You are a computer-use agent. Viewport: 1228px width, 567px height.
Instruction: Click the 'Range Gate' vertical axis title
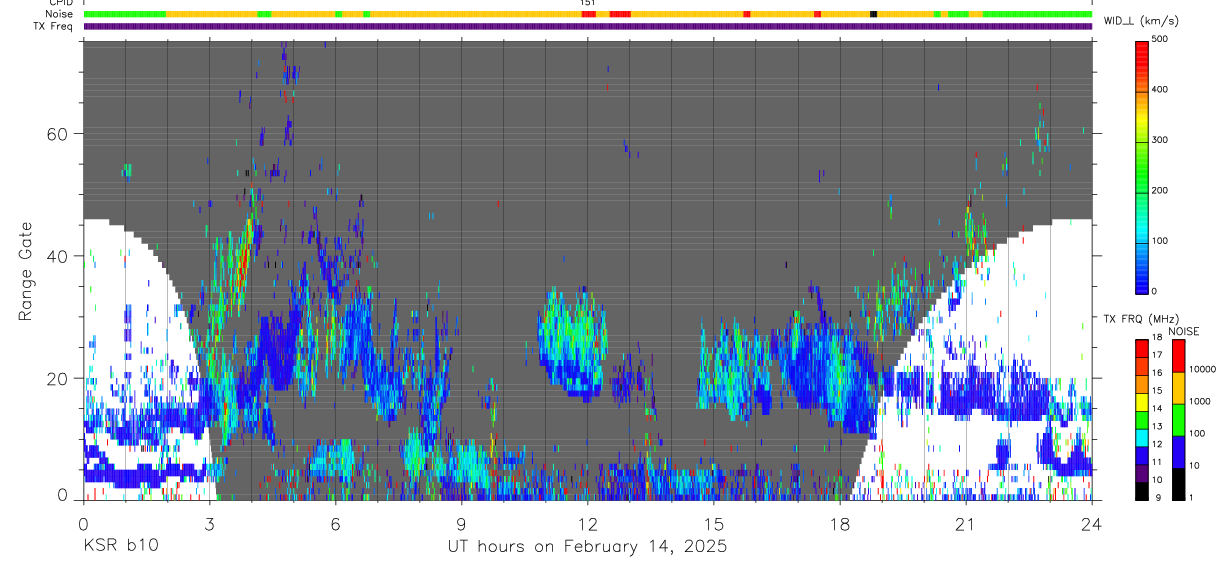[x=24, y=271]
